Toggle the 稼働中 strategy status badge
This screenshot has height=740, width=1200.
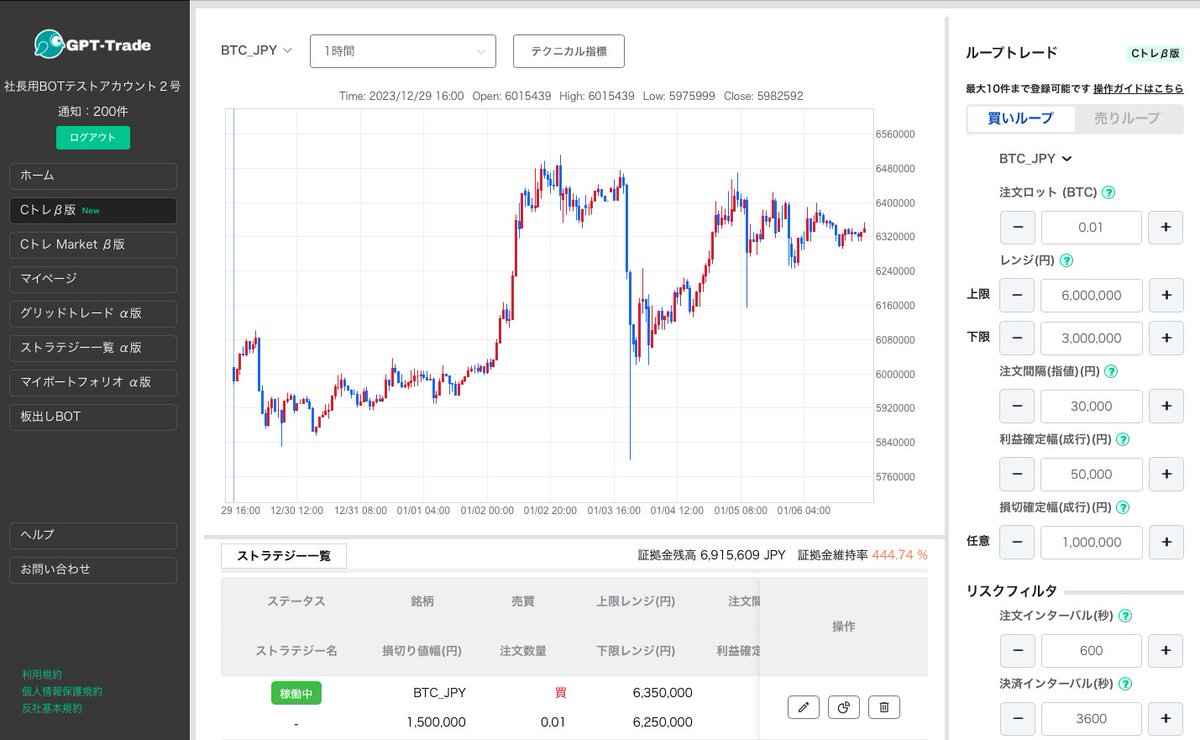point(295,692)
